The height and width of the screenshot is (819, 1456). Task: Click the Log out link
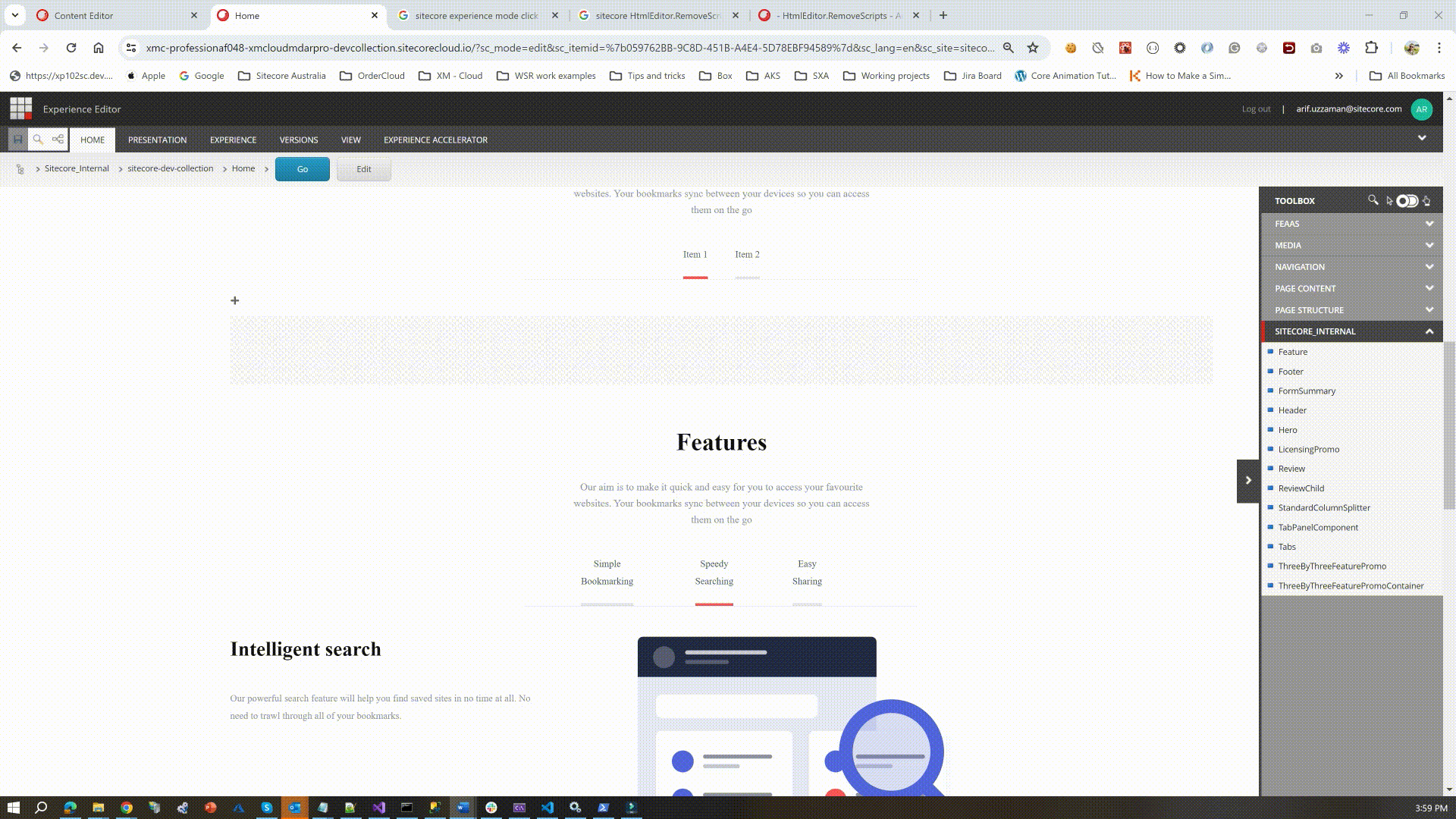click(1256, 108)
